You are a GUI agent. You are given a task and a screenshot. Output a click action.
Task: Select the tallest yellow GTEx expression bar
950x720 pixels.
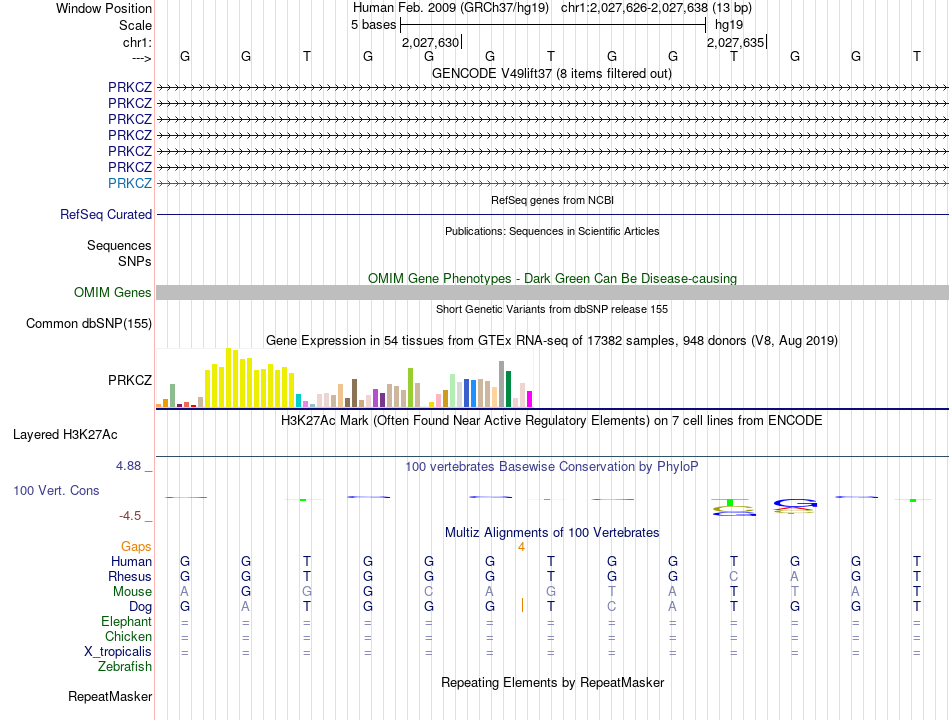point(228,378)
